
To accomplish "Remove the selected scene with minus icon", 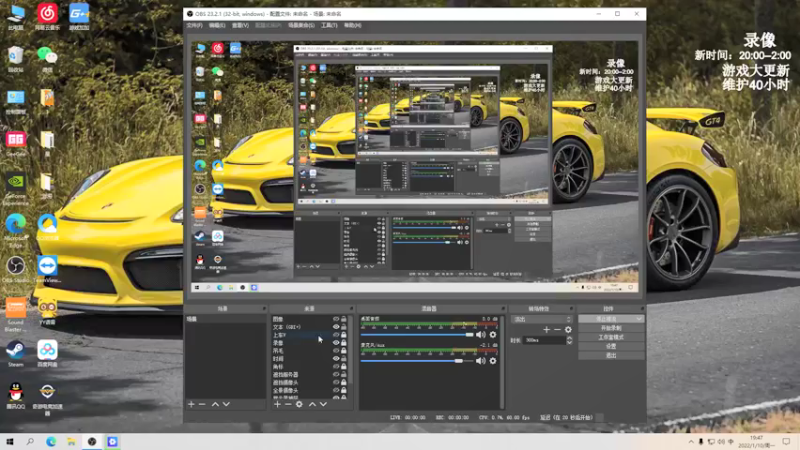I will click(202, 404).
